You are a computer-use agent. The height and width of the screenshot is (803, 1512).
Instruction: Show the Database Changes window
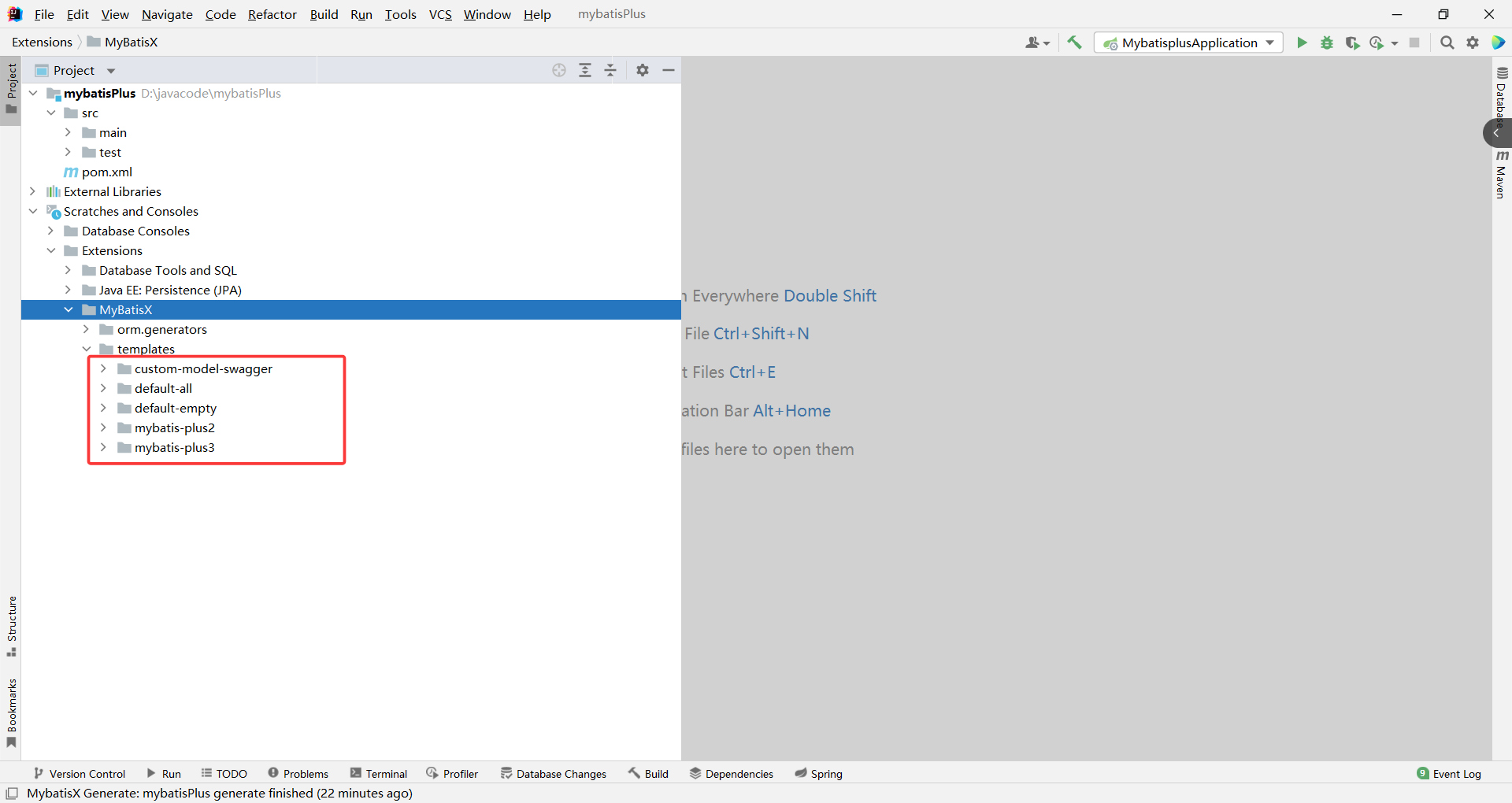[554, 774]
